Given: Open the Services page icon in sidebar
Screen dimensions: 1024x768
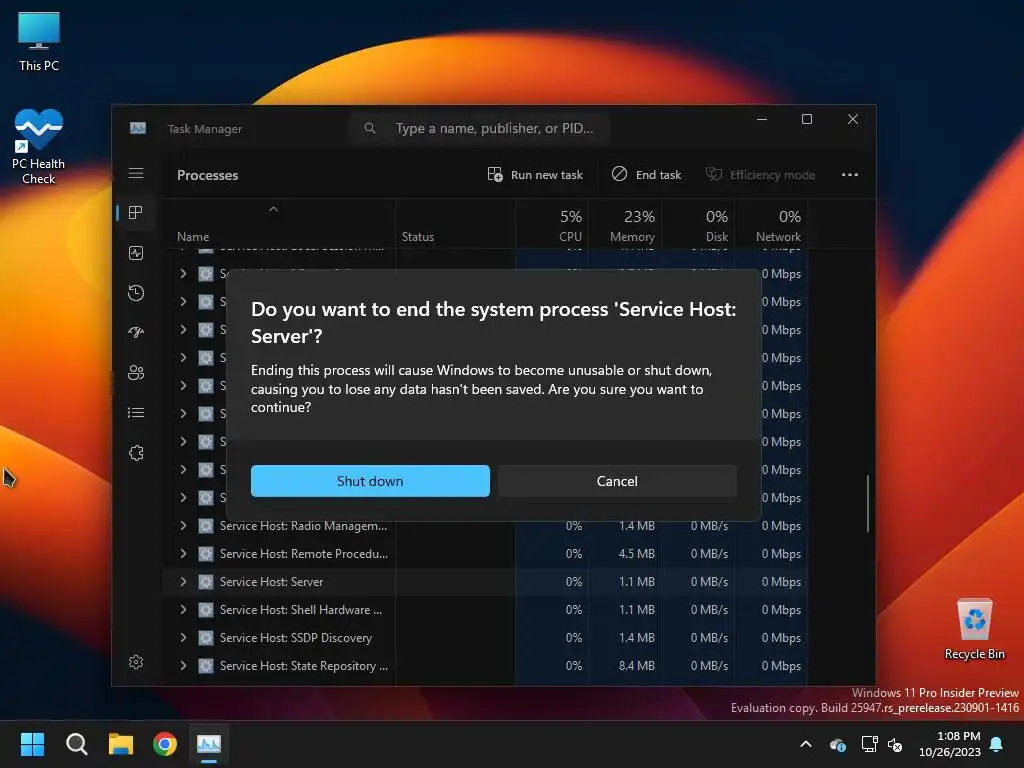Looking at the screenshot, I should click(136, 453).
